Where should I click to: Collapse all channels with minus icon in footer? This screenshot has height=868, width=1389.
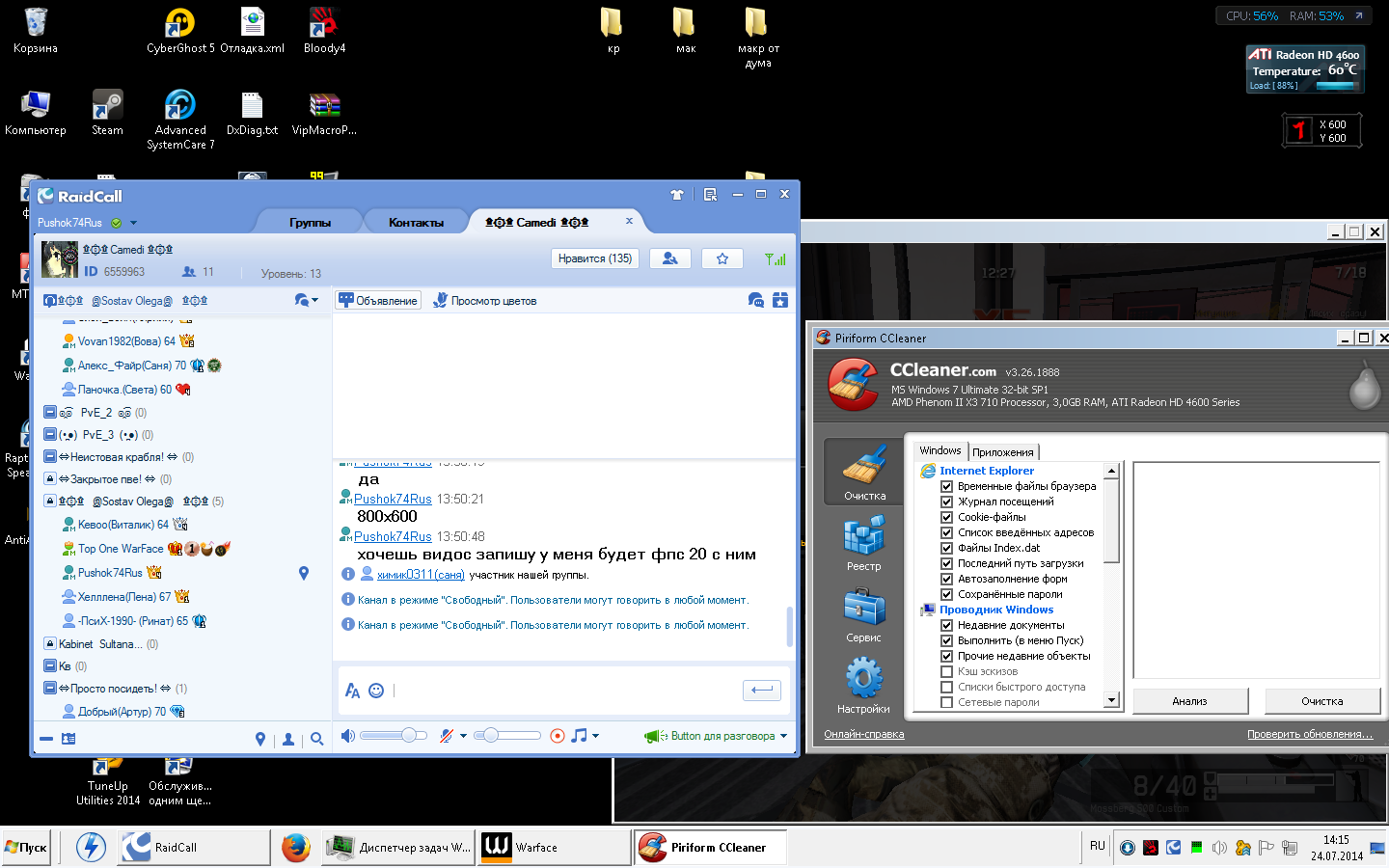coord(45,739)
